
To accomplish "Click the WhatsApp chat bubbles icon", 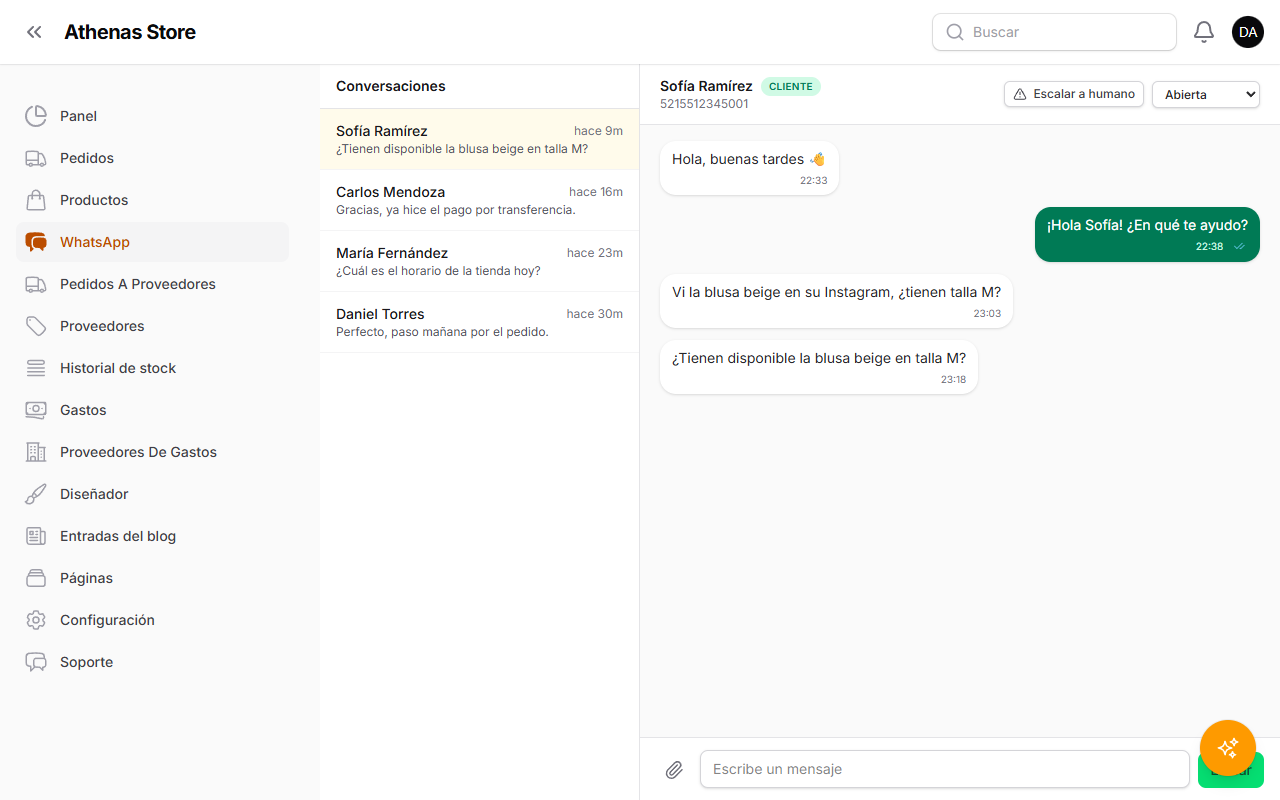I will click(x=36, y=242).
